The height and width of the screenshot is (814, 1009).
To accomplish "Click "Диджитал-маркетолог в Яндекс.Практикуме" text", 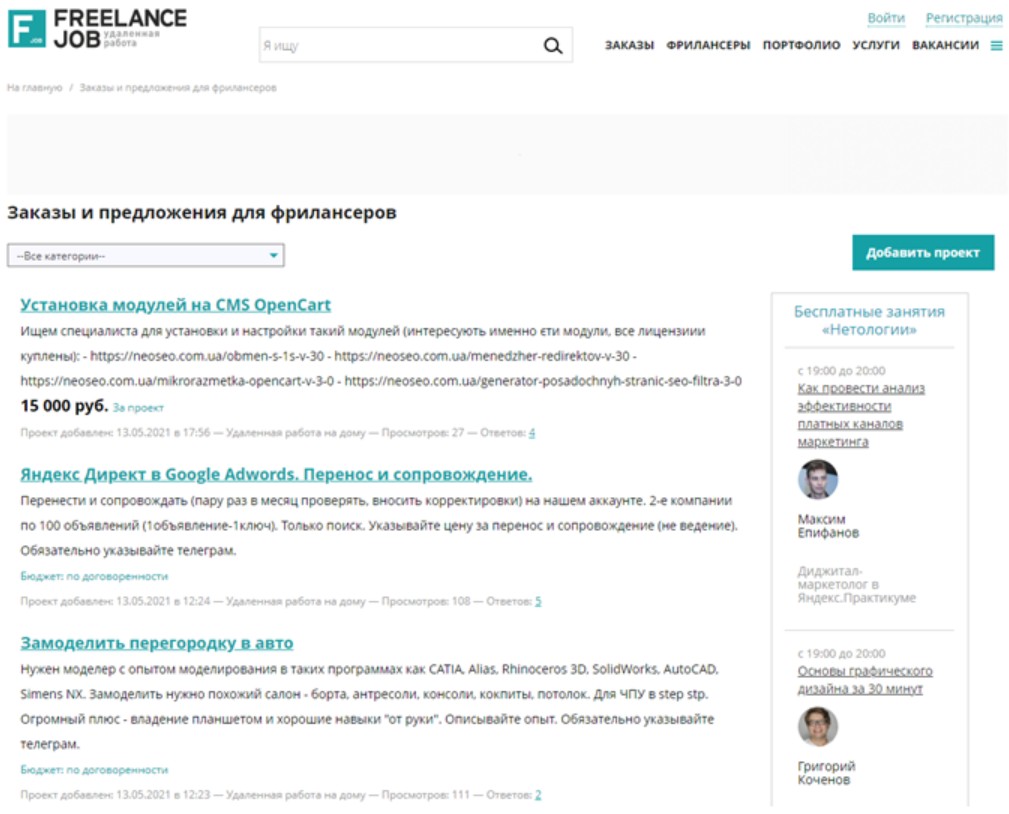I will tap(856, 584).
